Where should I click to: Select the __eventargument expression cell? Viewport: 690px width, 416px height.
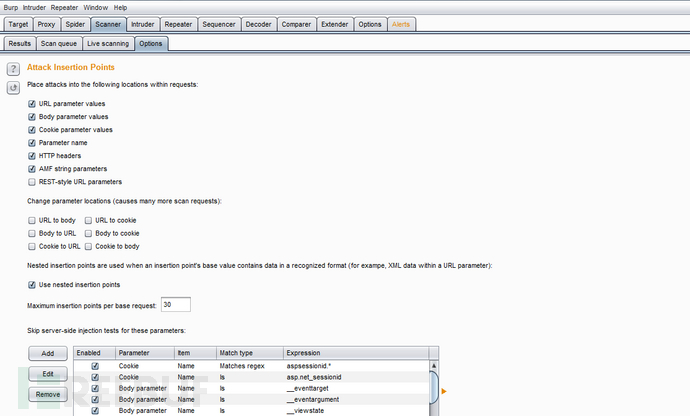[356, 400]
